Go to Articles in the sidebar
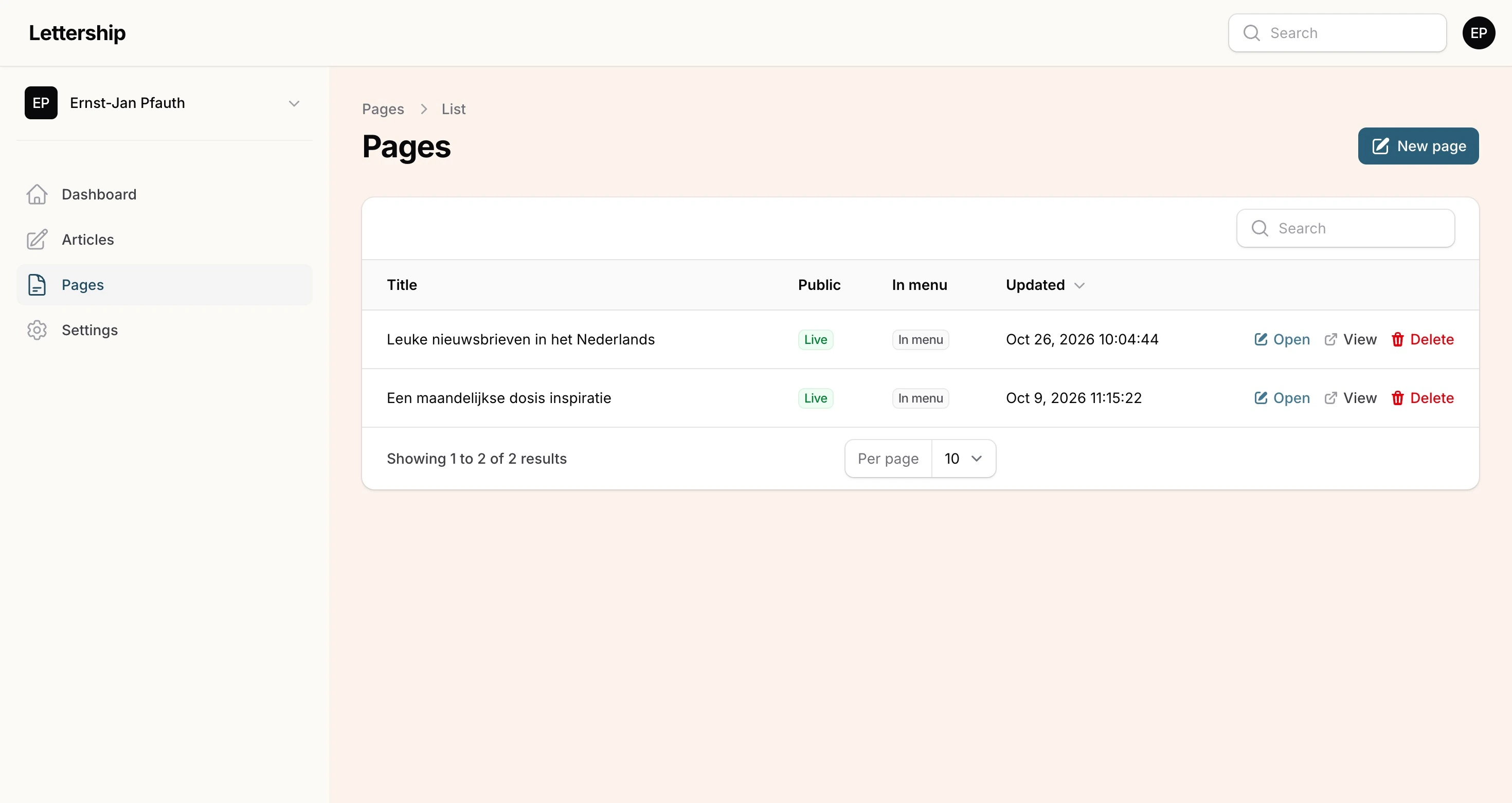Viewport: 1512px width, 803px height. tap(165, 240)
